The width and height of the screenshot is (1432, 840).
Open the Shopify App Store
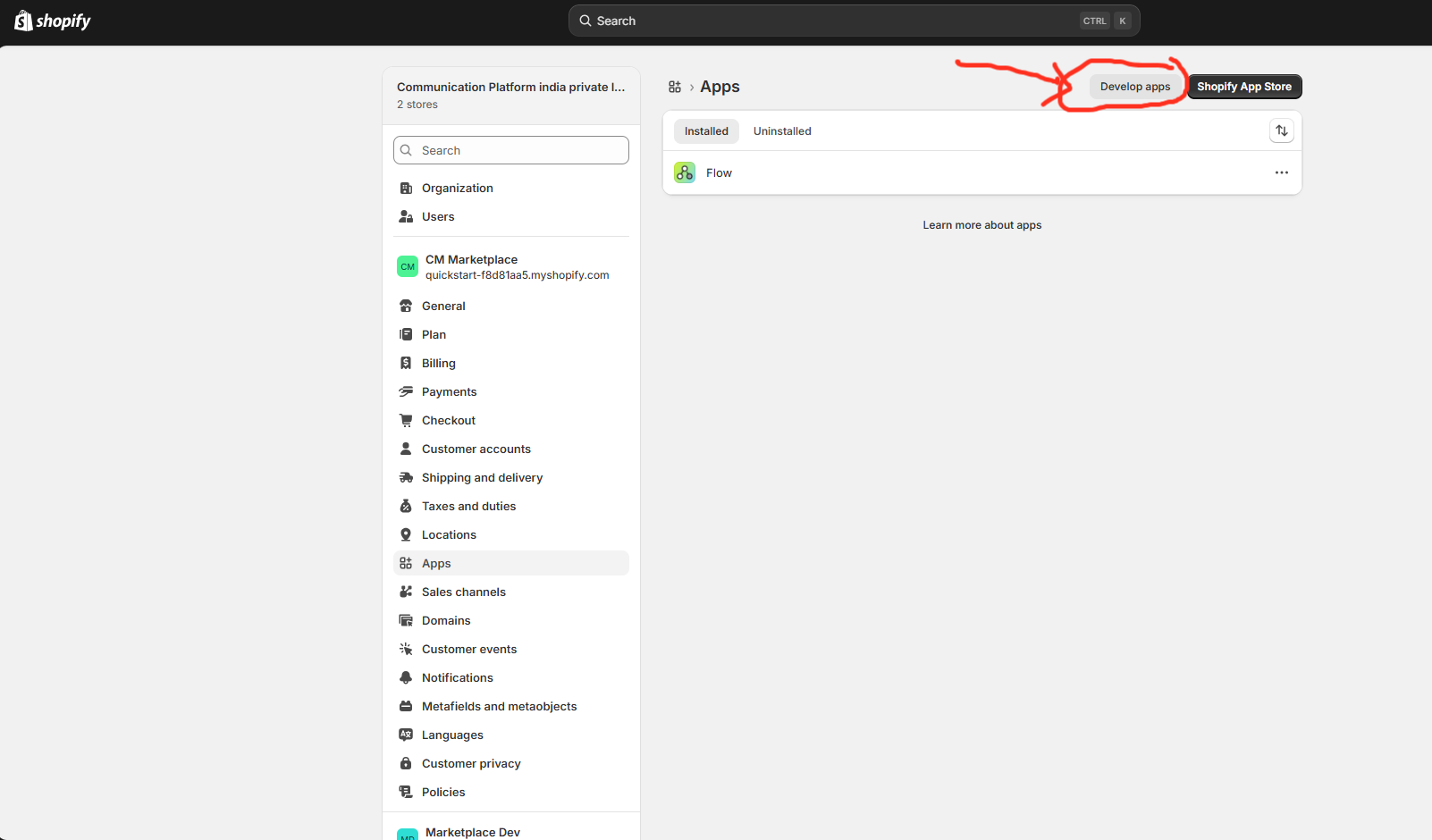pyautogui.click(x=1244, y=87)
